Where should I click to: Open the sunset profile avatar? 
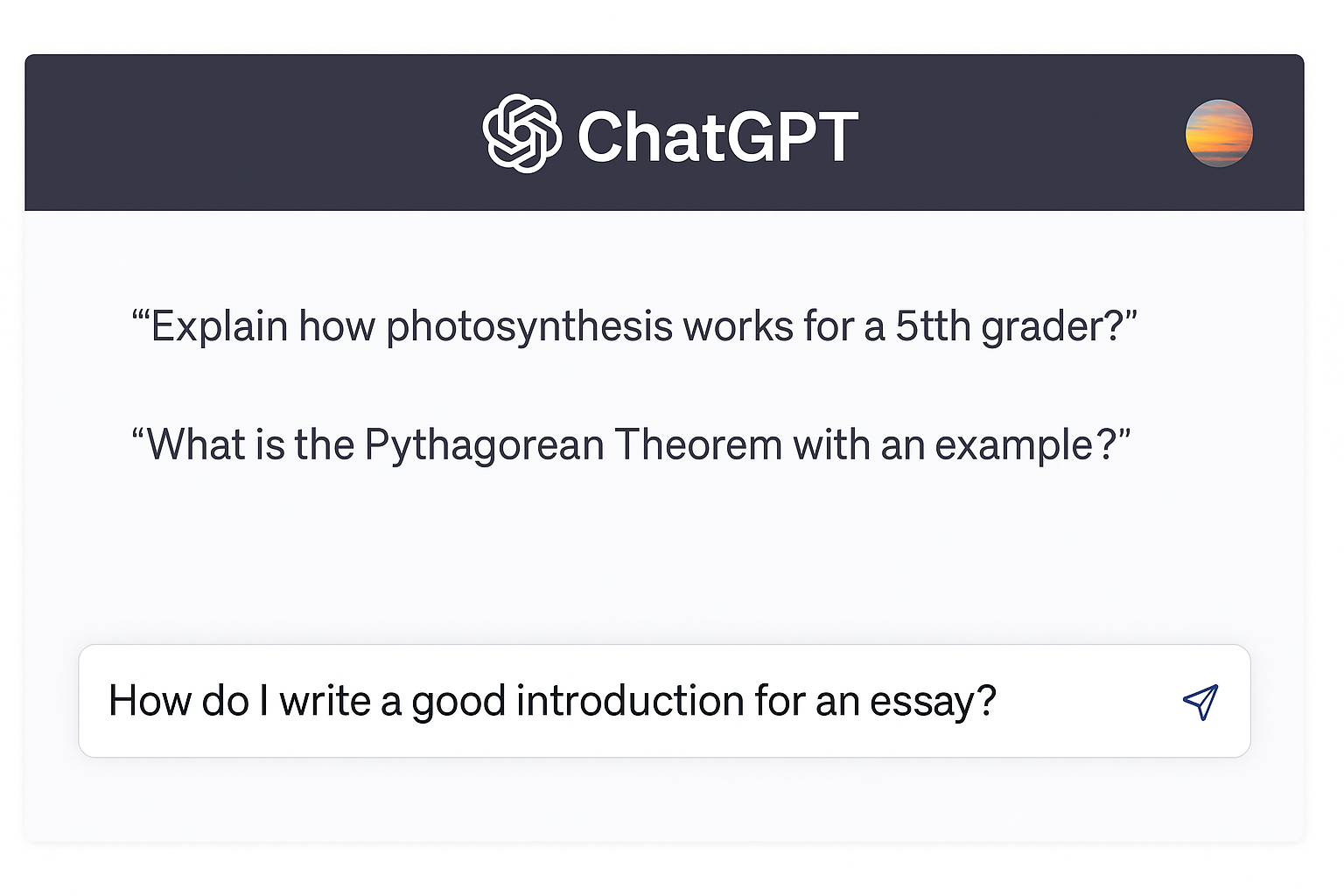tap(1219, 133)
